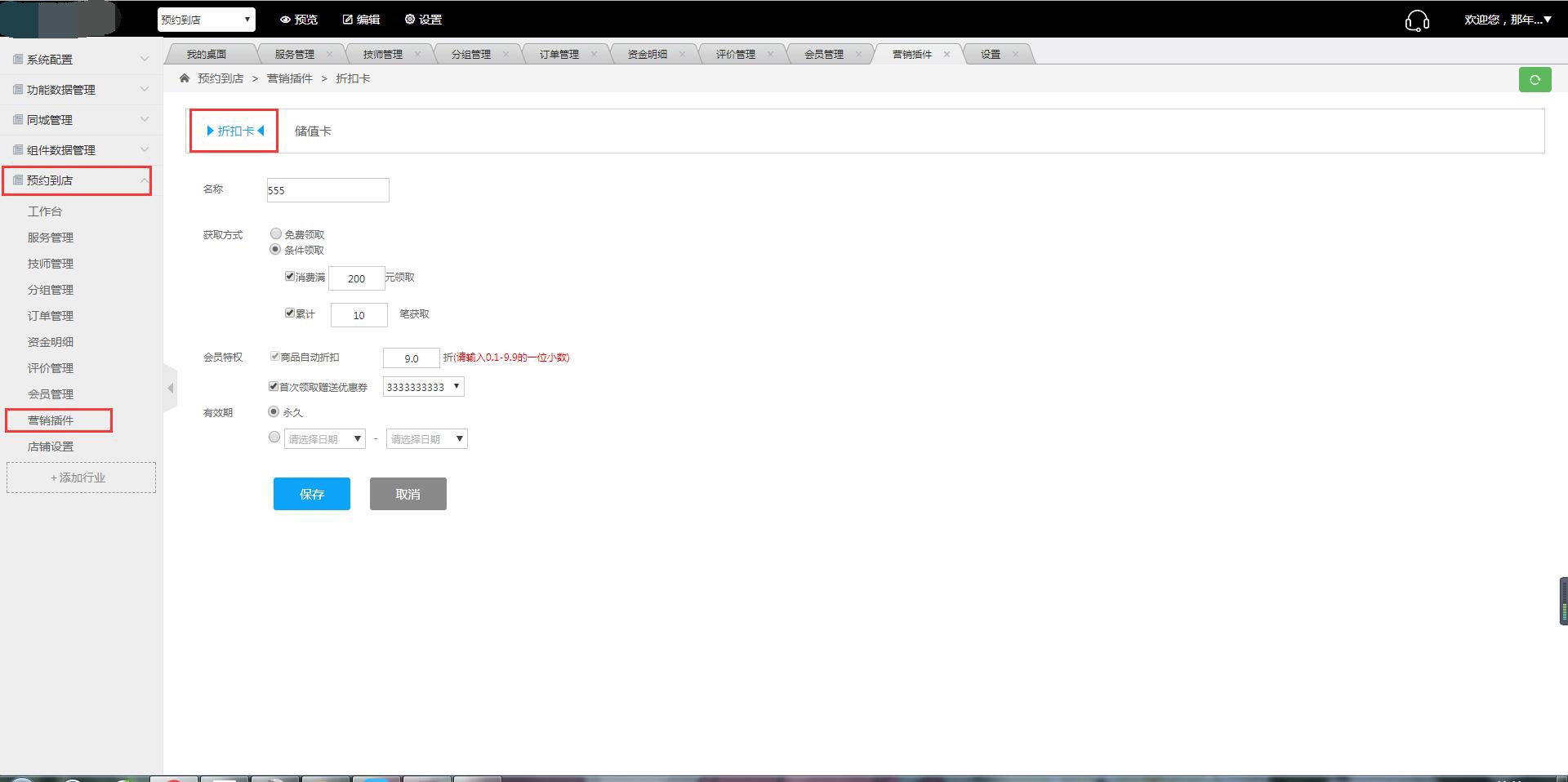
Task: Click 预约到店 in the breadcrumb
Action: point(220,78)
